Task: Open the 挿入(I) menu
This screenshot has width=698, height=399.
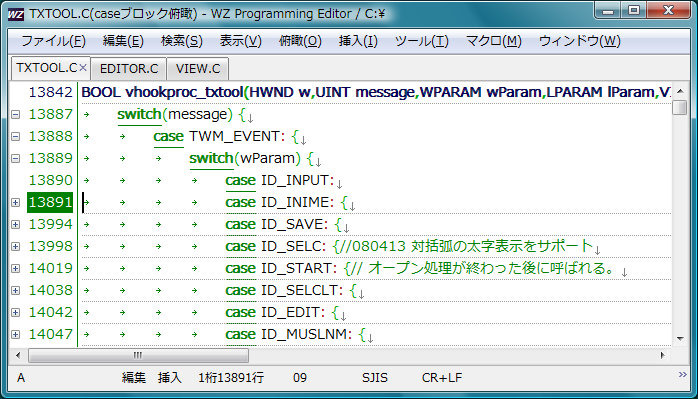Action: coord(358,41)
